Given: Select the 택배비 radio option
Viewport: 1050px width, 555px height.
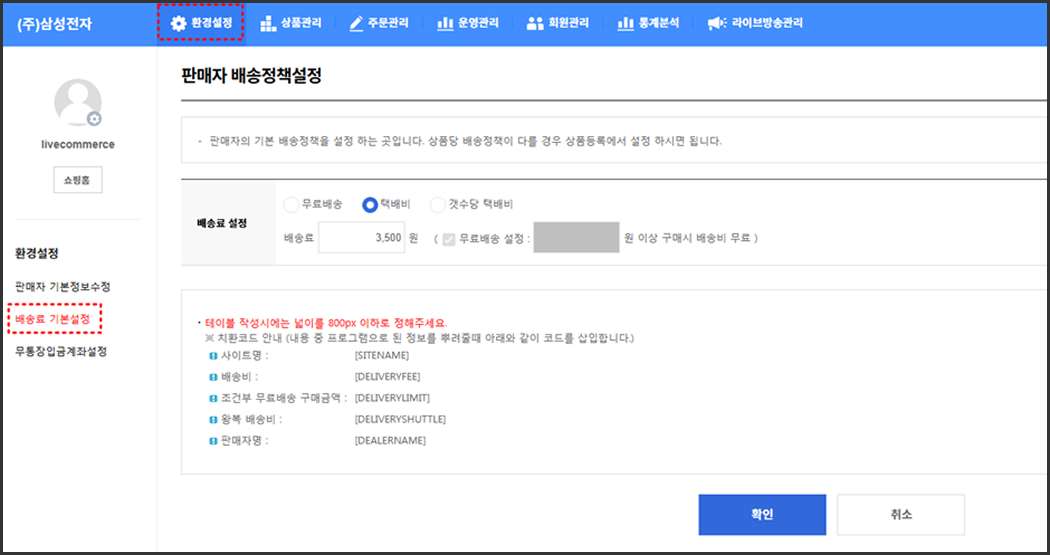Looking at the screenshot, I should [x=370, y=204].
